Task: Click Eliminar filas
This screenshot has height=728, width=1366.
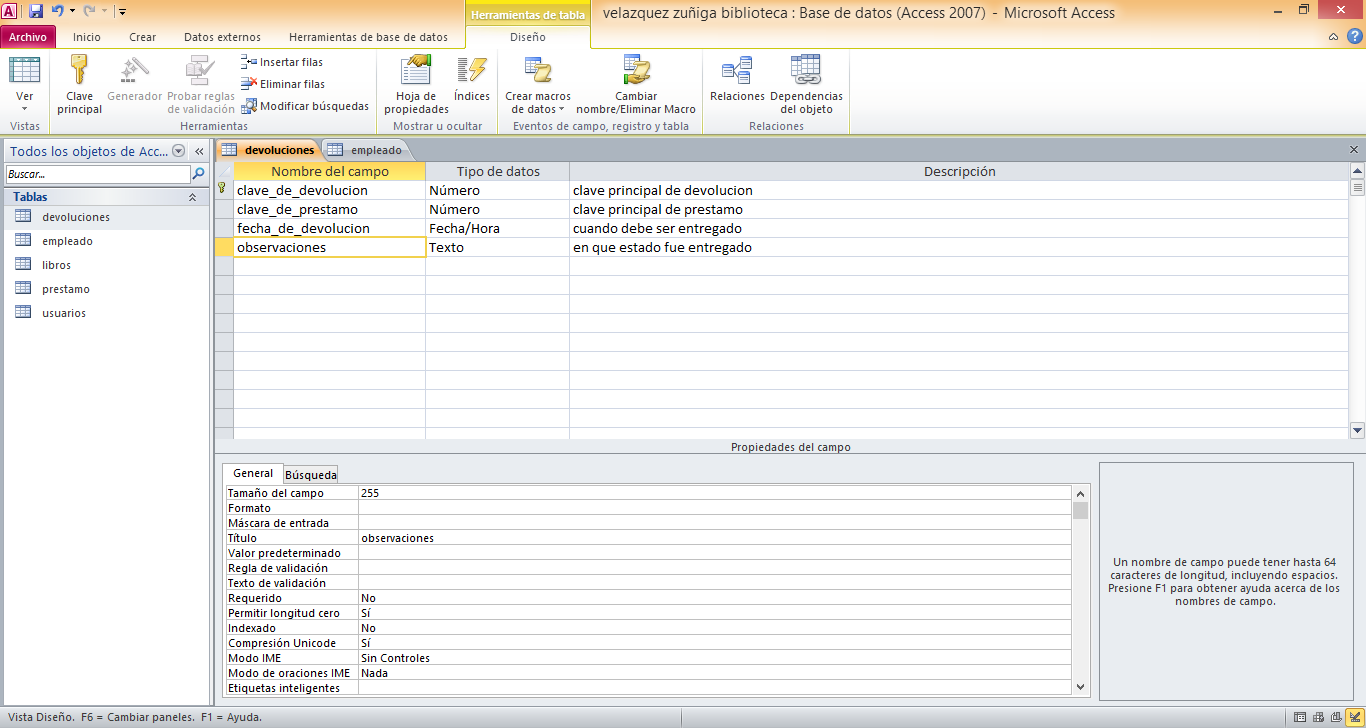Action: [x=283, y=84]
